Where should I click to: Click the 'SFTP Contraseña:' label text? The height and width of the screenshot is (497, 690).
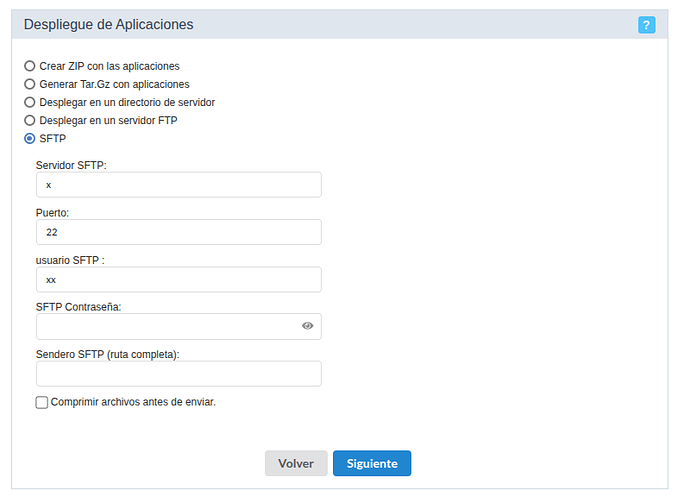[x=78, y=307]
